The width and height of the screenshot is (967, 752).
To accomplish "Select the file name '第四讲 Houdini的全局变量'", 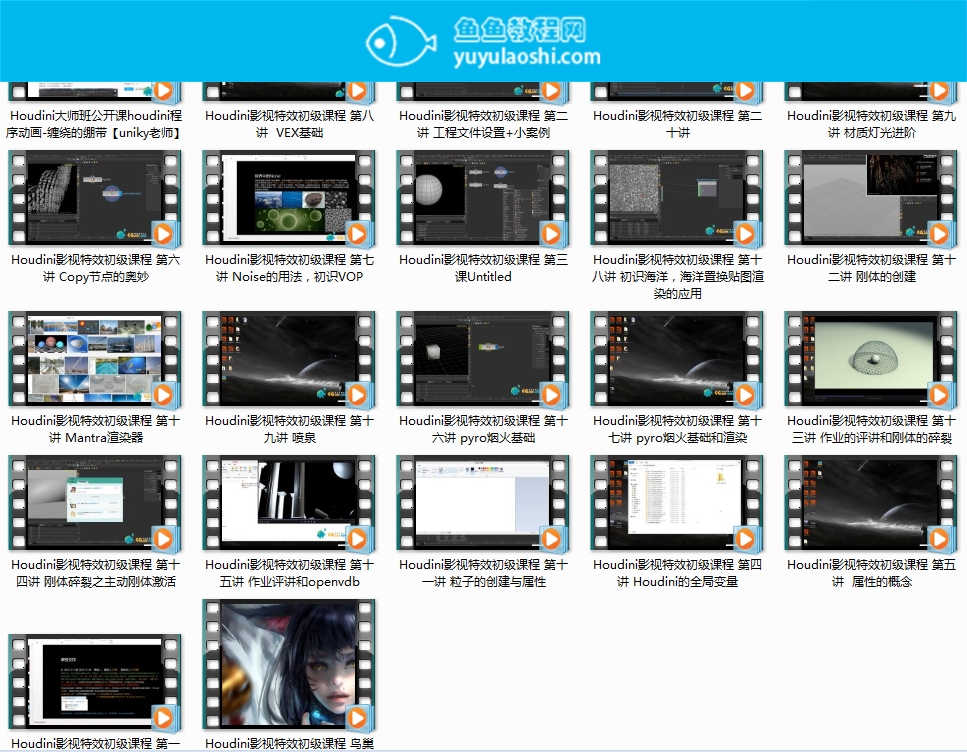I will click(x=677, y=573).
